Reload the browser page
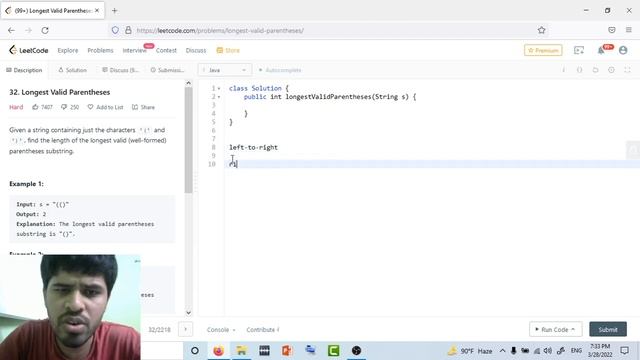The height and width of the screenshot is (360, 640). [45, 30]
